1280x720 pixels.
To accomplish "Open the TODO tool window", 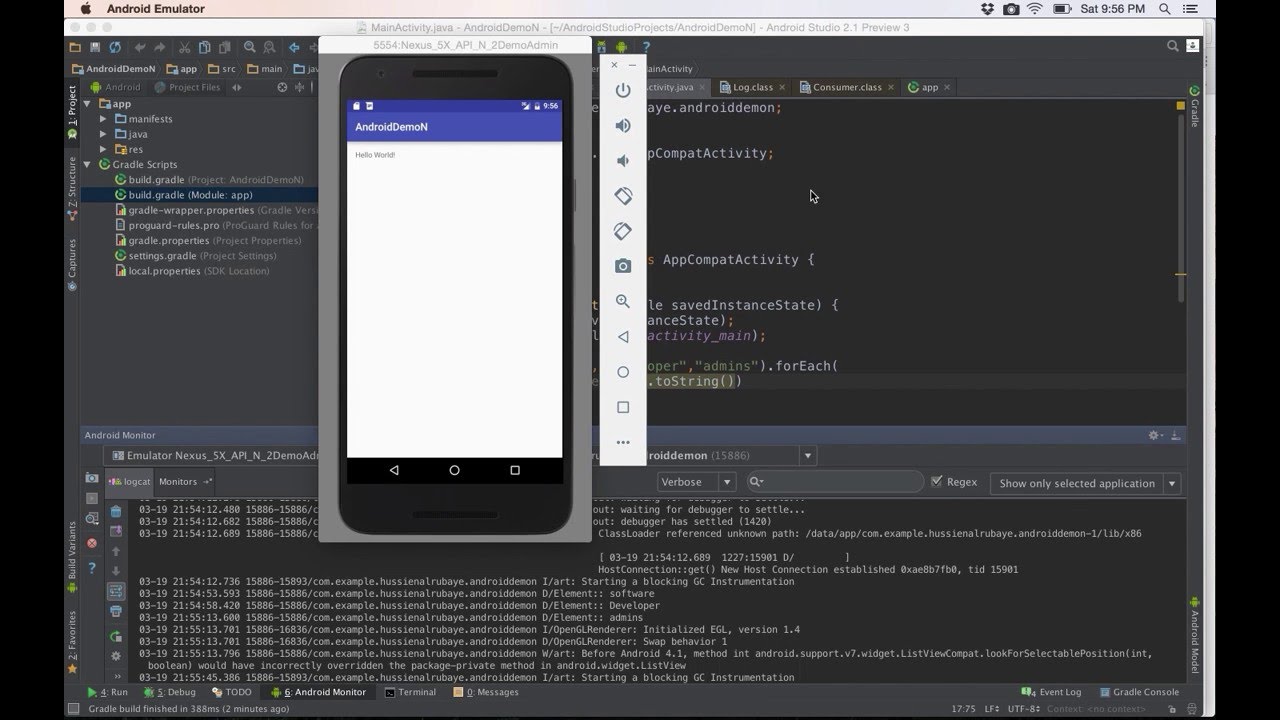I will [x=232, y=692].
